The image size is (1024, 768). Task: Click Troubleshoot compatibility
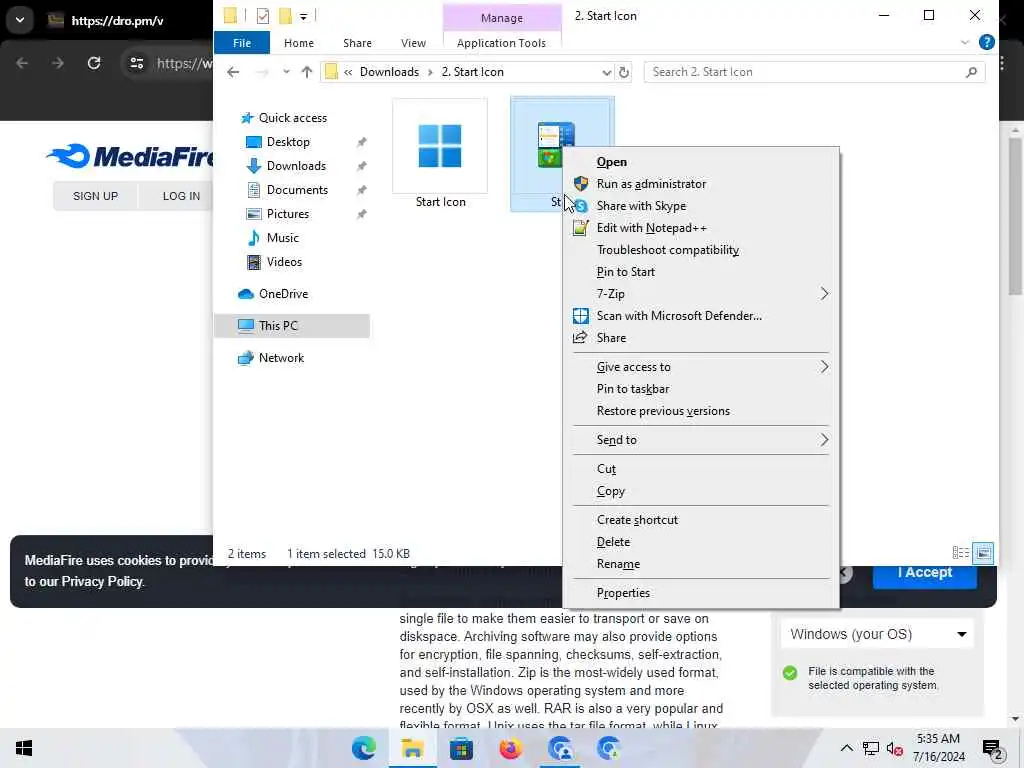click(x=667, y=250)
